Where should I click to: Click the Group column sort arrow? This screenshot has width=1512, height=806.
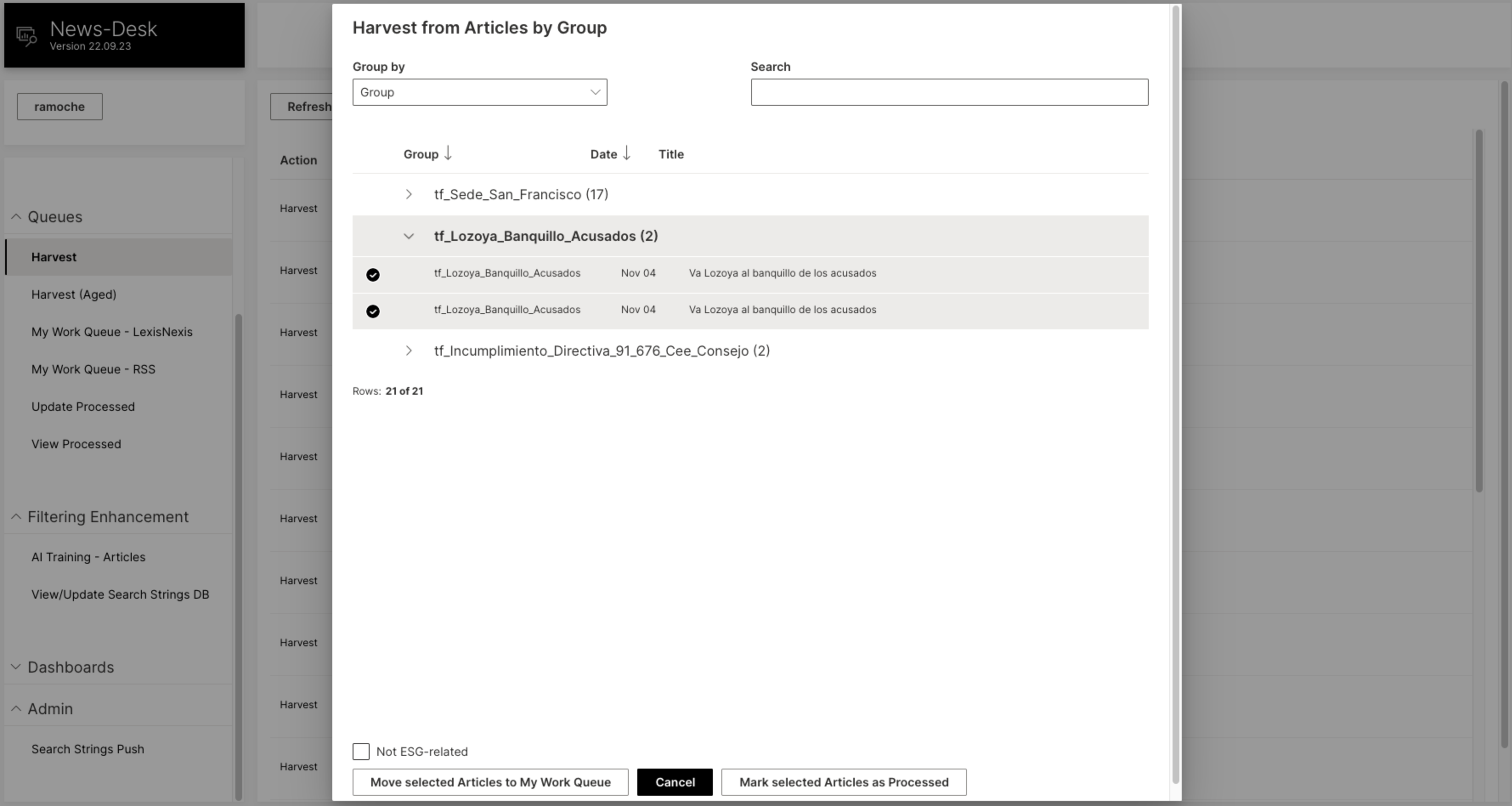coord(448,153)
